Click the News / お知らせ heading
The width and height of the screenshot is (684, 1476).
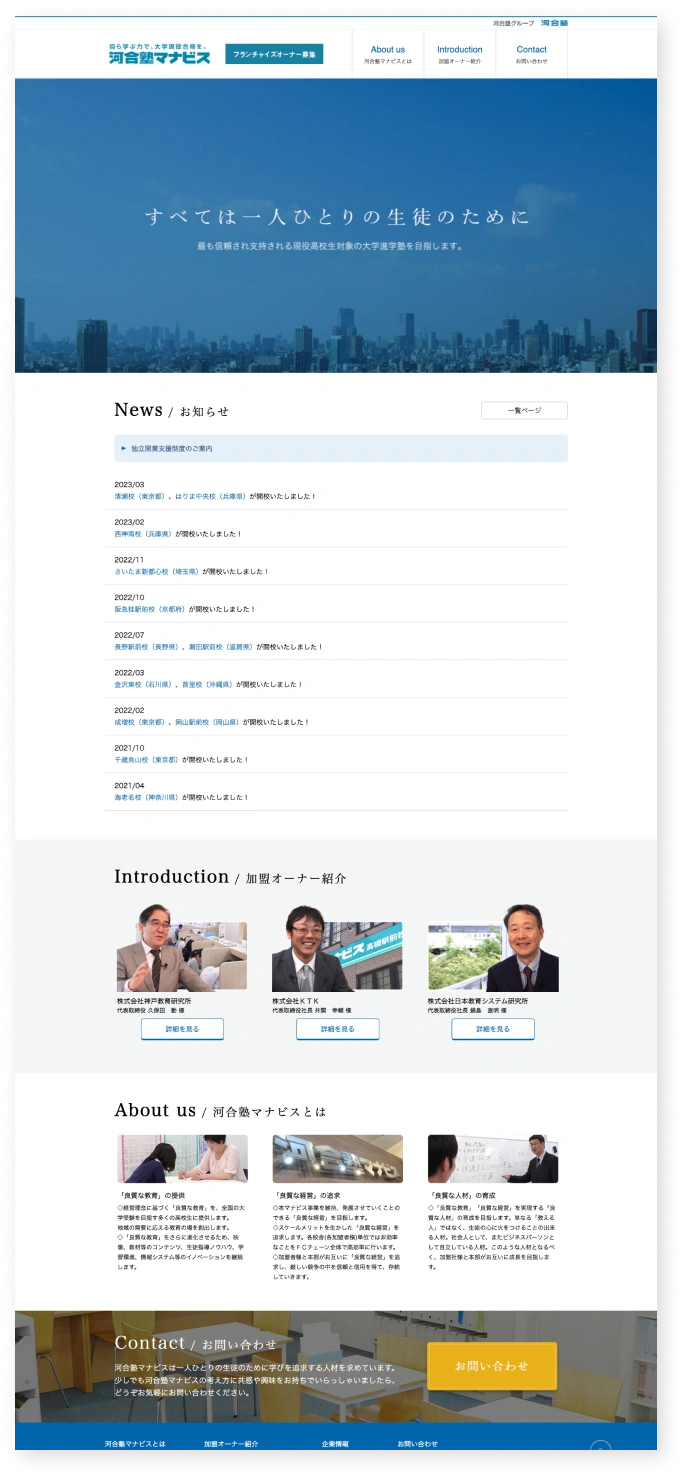pos(171,410)
